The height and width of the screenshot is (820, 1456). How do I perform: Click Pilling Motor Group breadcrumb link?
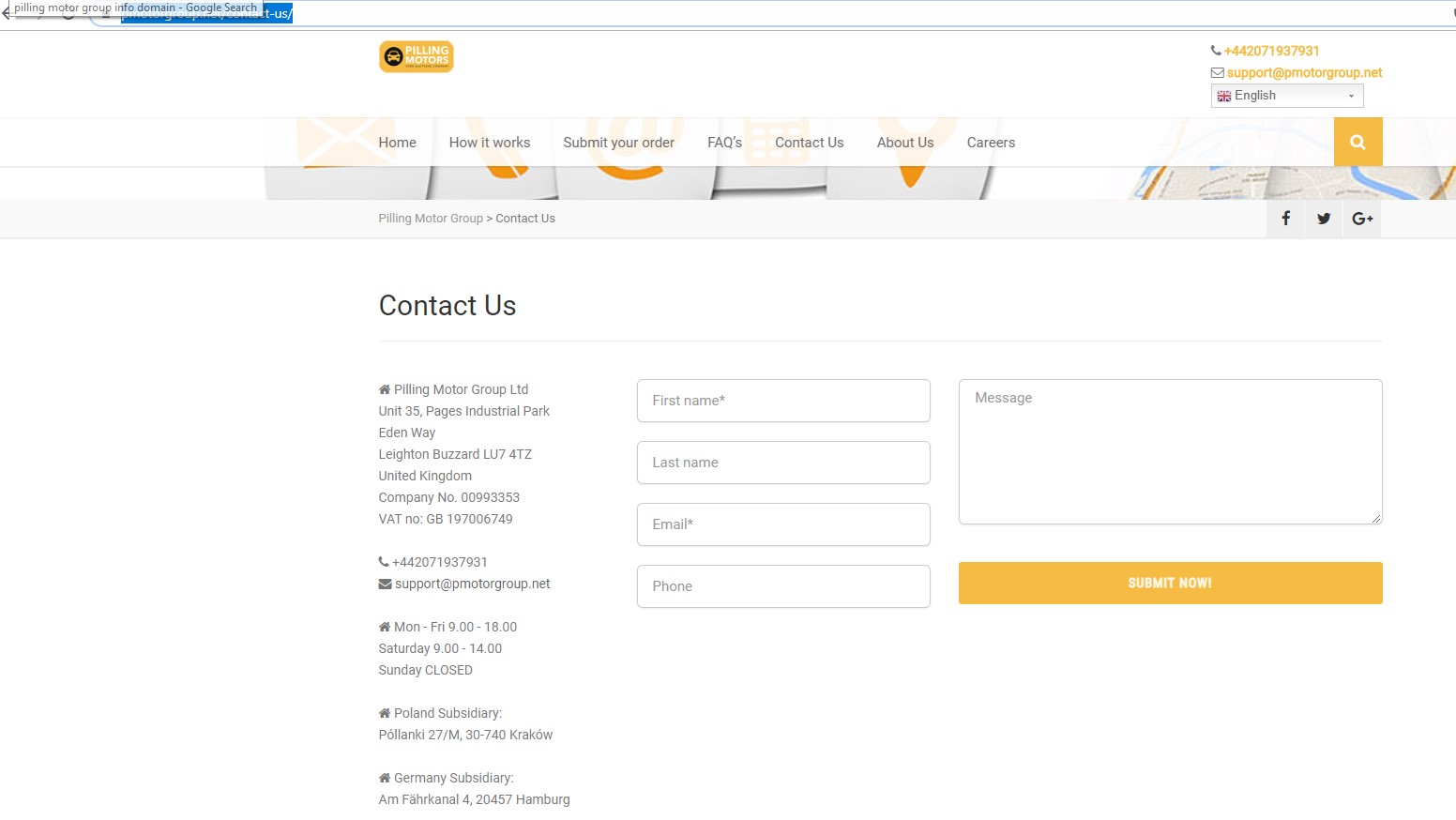tap(431, 219)
